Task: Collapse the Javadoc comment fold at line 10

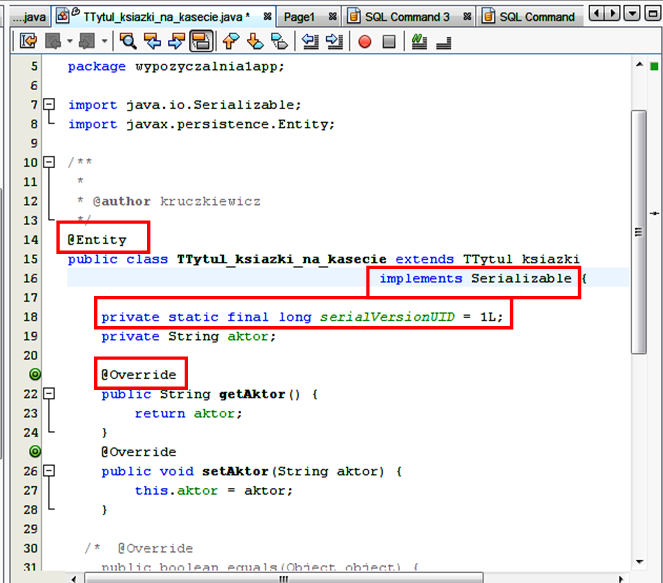Action: 49,162
